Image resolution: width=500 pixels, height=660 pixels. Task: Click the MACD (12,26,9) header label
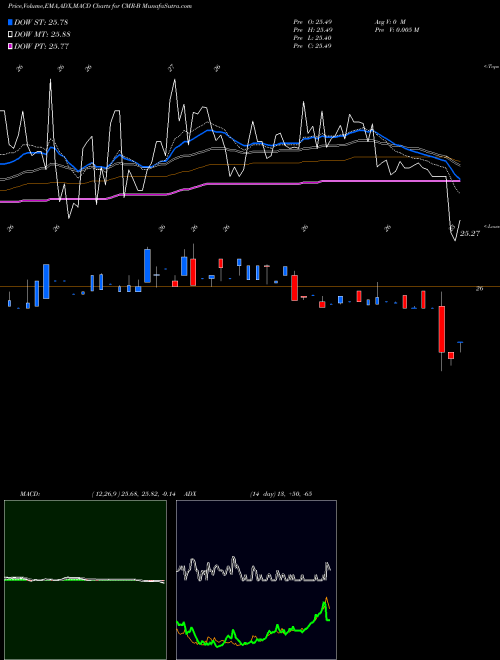pos(100,494)
